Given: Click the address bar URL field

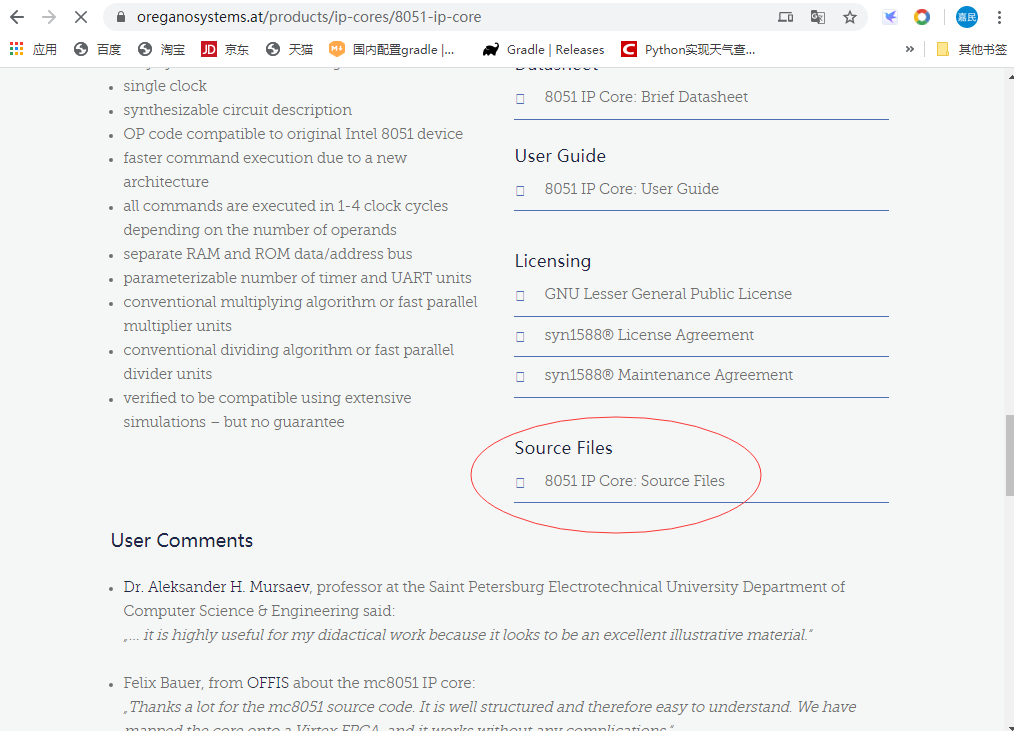Looking at the screenshot, I should (400, 17).
